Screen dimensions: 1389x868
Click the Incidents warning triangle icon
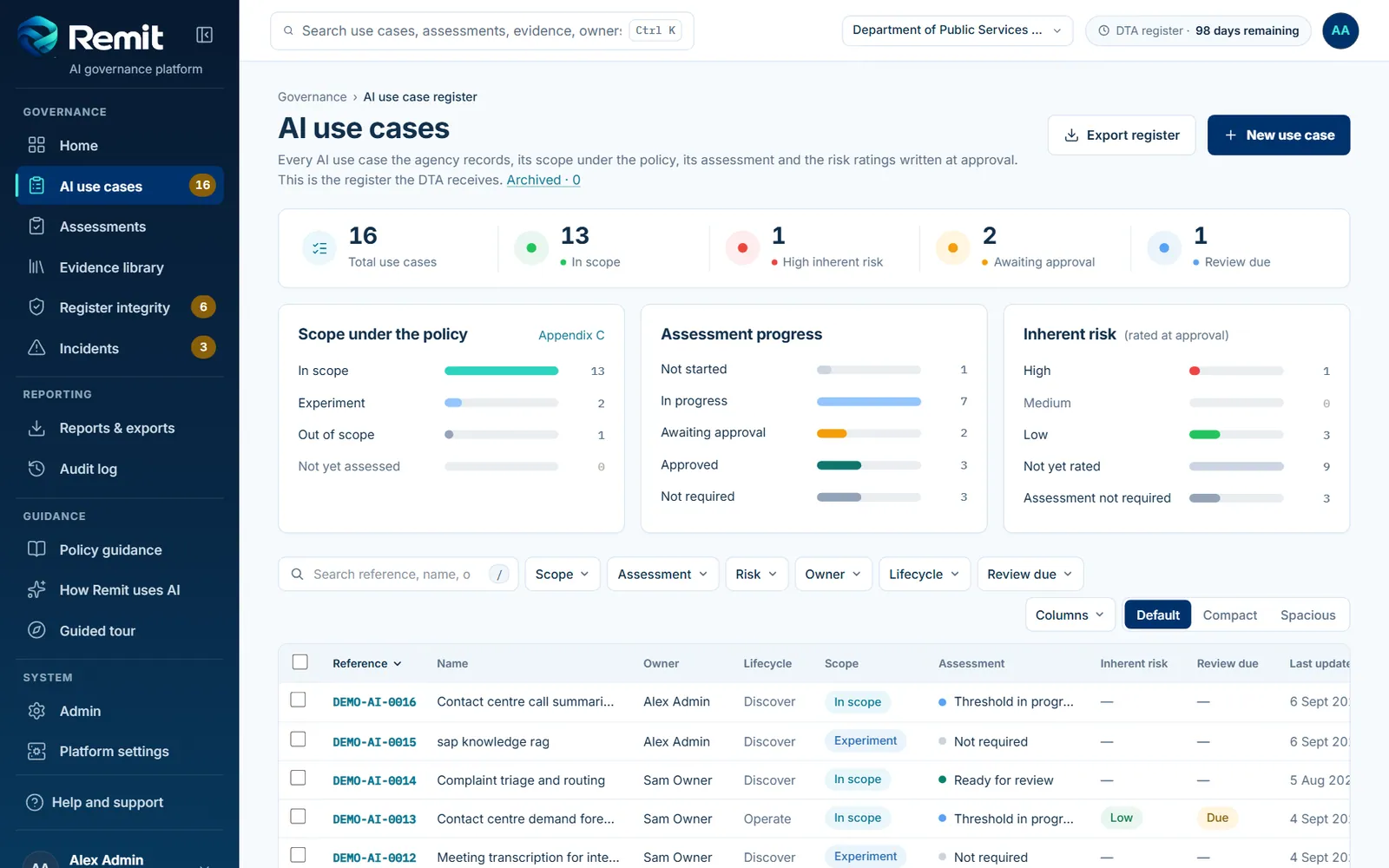coord(36,347)
